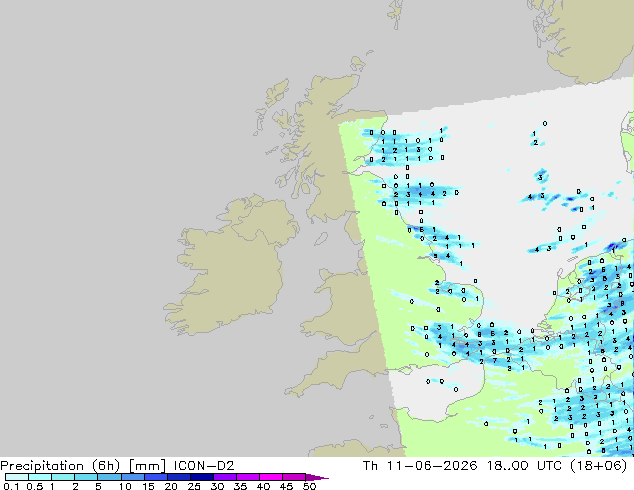
Task: Click the 1–2 mm legend color swatch
Action: 63,477
